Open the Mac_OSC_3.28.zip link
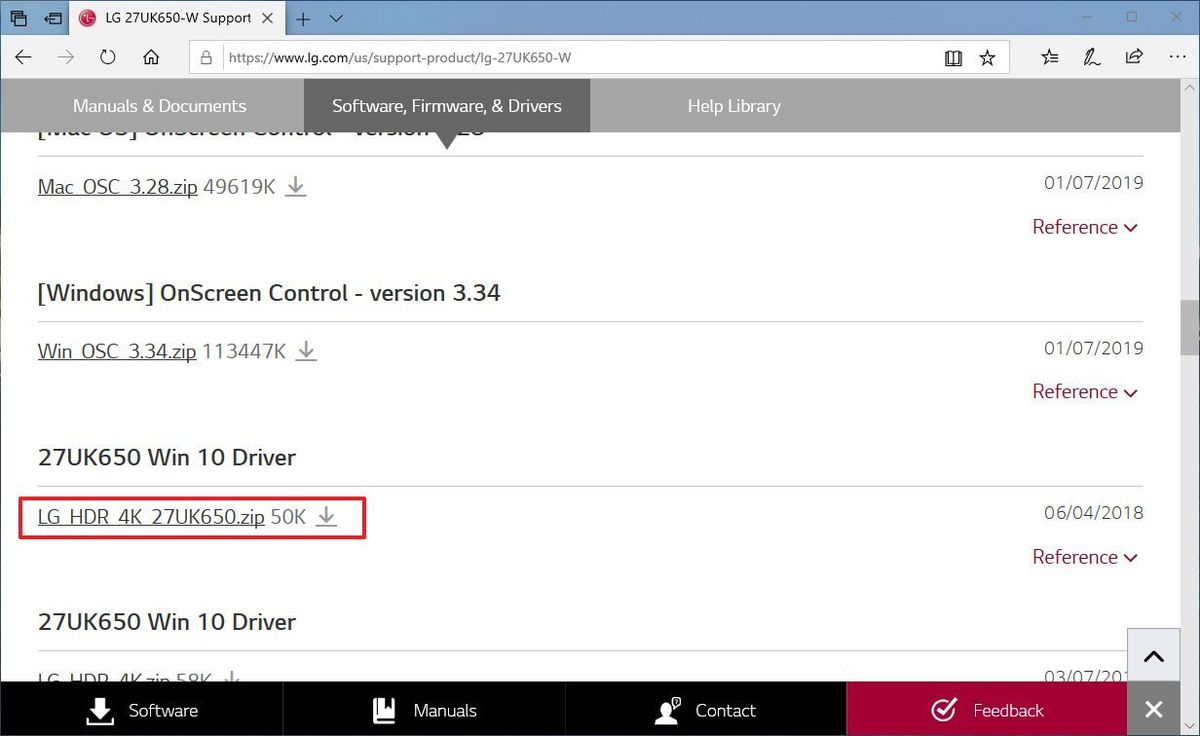Screen dimensions: 1200x736 tap(117, 185)
